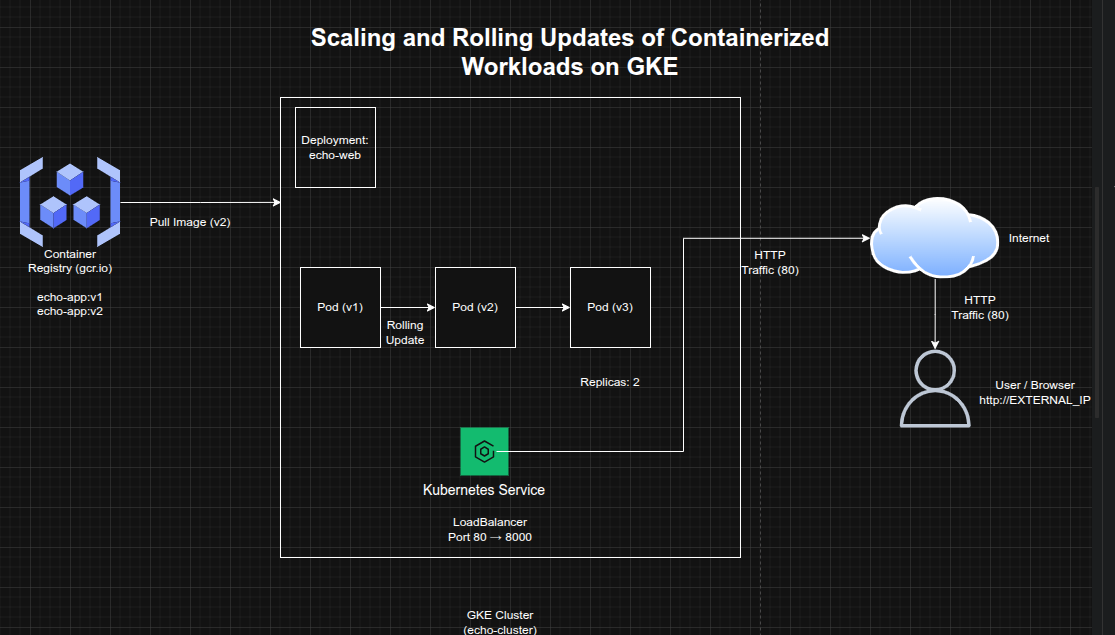The height and width of the screenshot is (635, 1115).
Task: Click the LoadBalancer Port 80 → 8000 label
Action: coord(490,530)
